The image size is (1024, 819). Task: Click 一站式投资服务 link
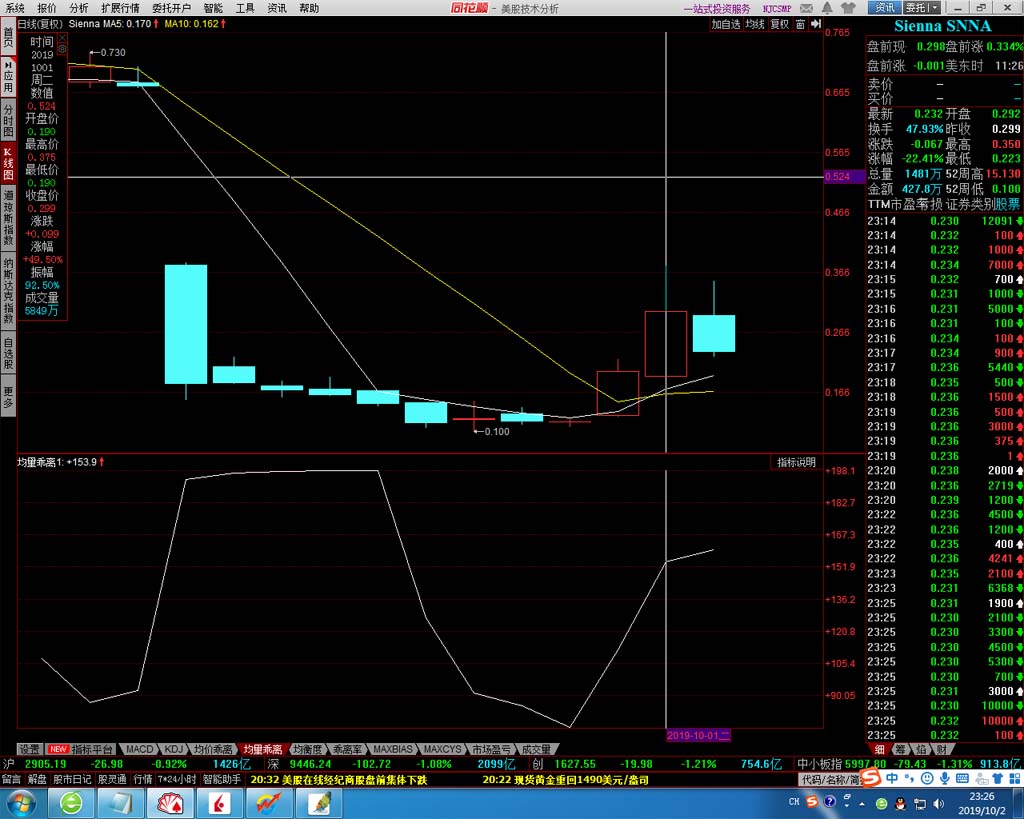tap(716, 8)
